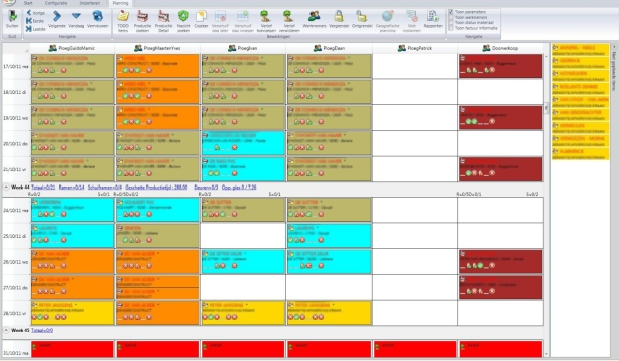
Task: Select the PloegPatrick column header
Action: 415,48
